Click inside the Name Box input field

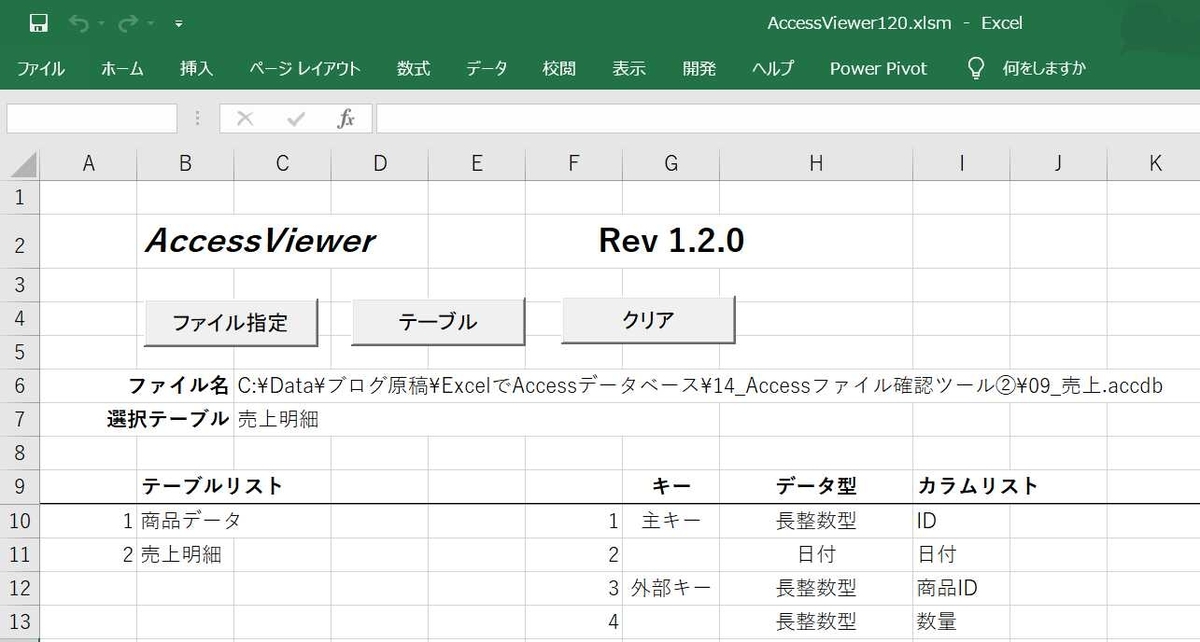click(x=90, y=118)
